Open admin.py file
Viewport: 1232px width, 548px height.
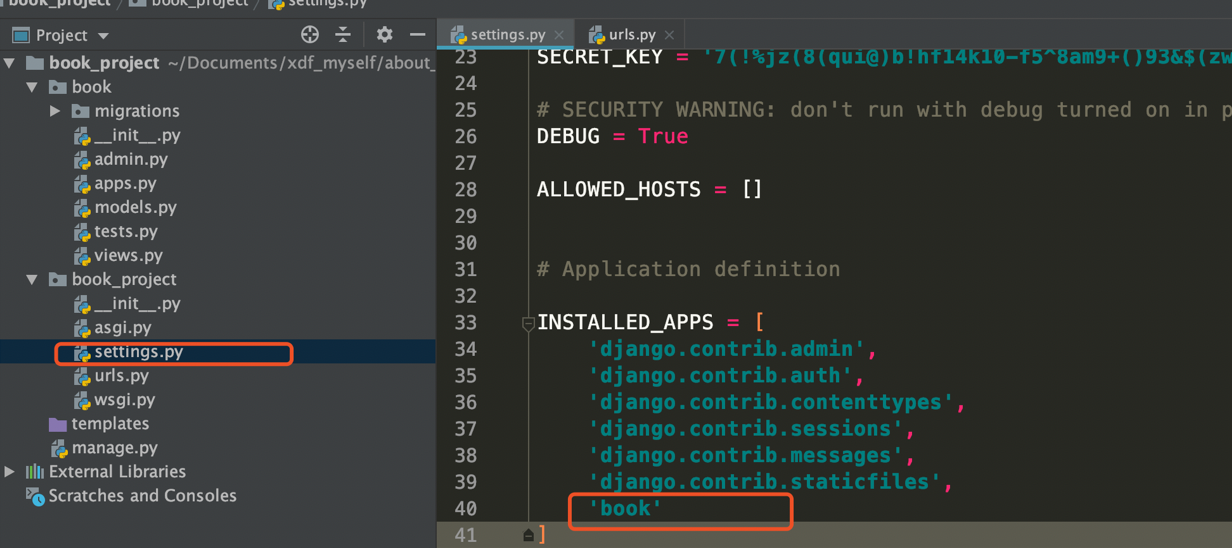(131, 159)
